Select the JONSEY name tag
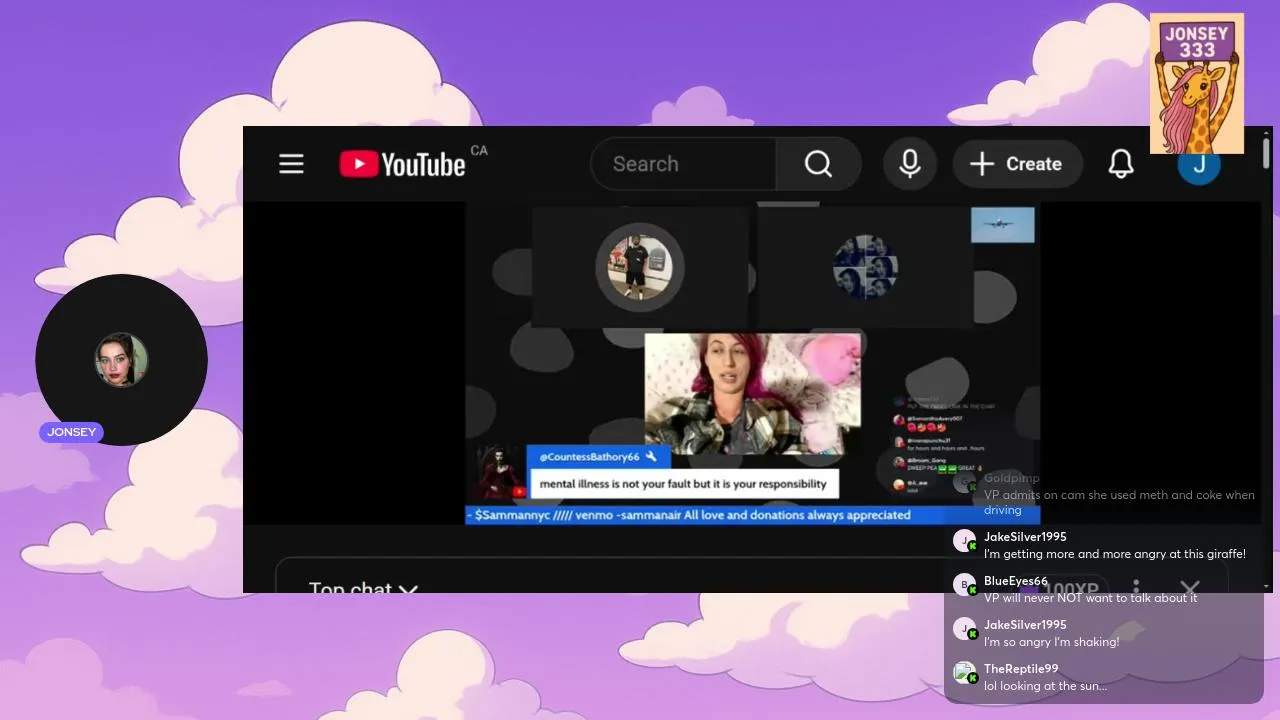Image resolution: width=1280 pixels, height=720 pixels. [71, 432]
